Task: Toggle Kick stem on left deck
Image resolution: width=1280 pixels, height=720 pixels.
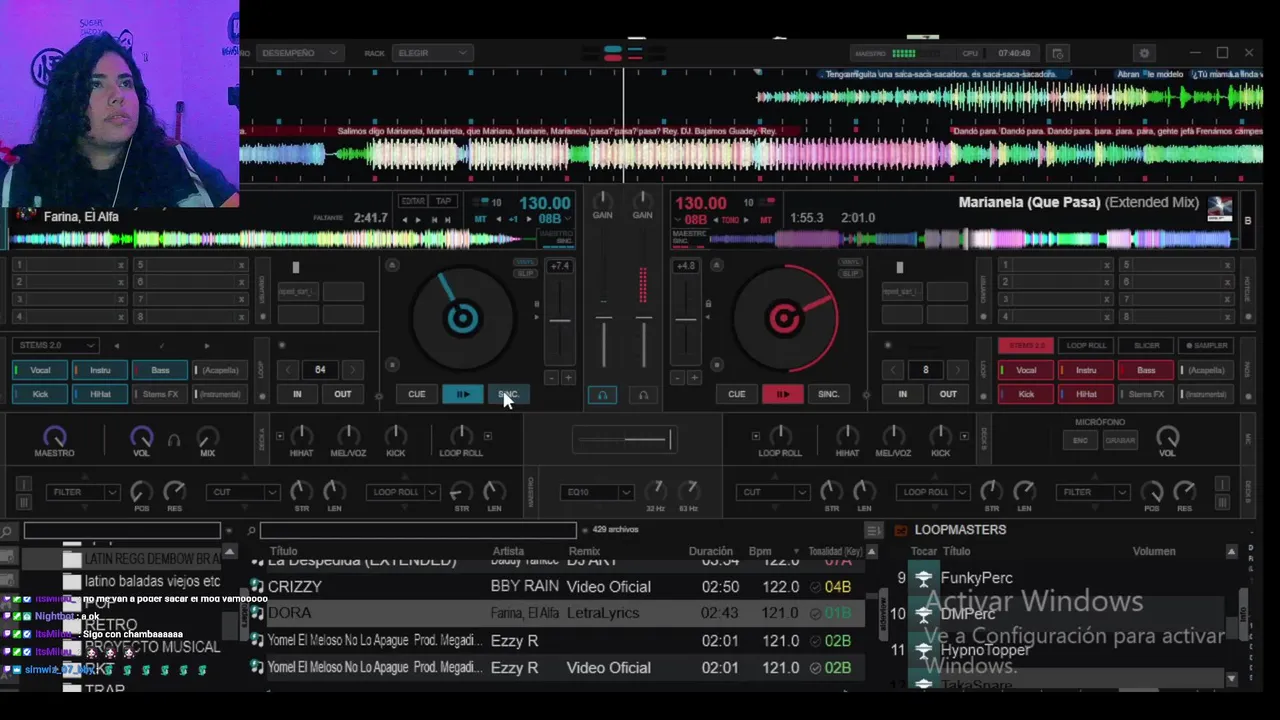Action: click(39, 394)
